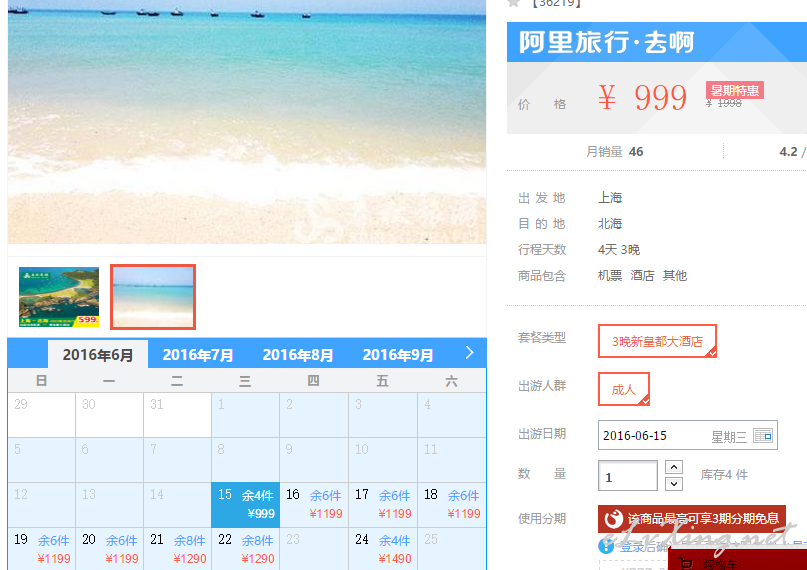The height and width of the screenshot is (570, 807).
Task: Click the 暑期特惠 promotion tag
Action: 734,91
